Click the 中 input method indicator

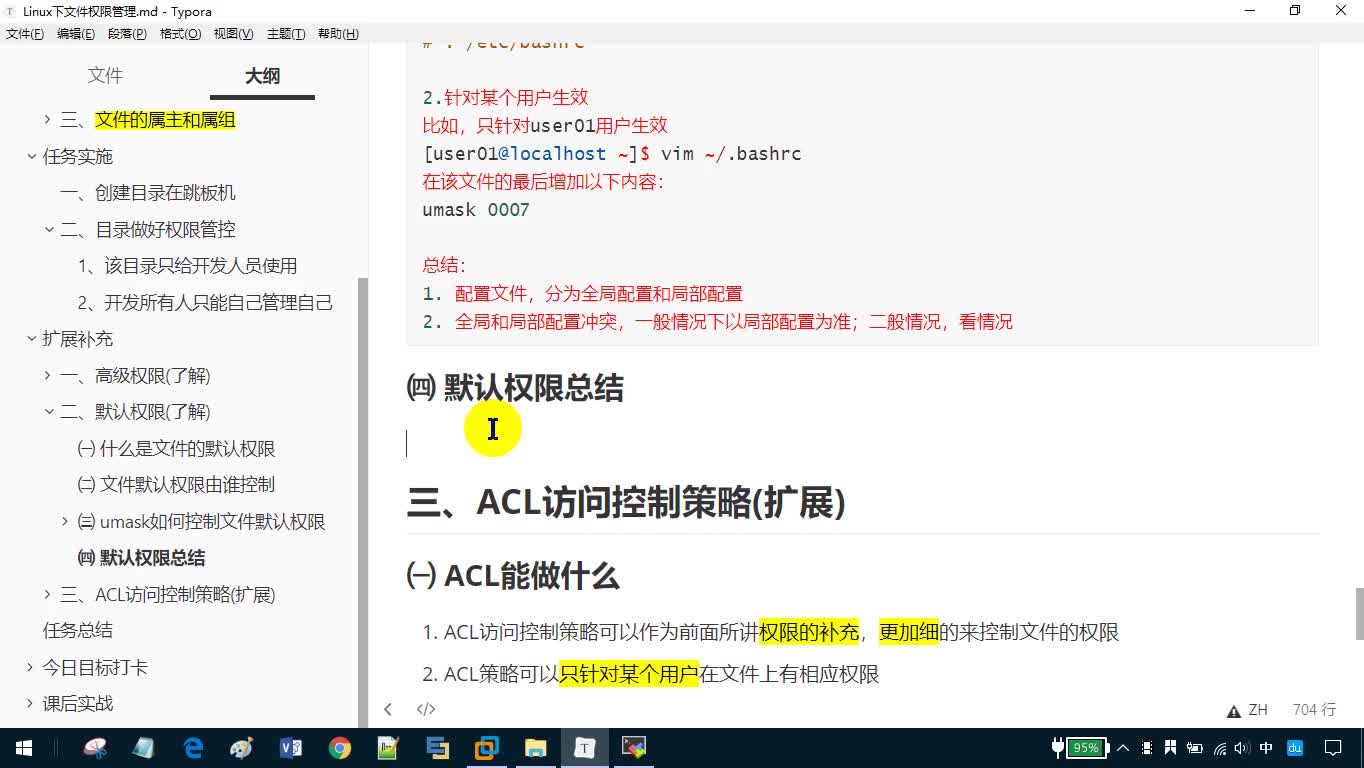[1266, 748]
